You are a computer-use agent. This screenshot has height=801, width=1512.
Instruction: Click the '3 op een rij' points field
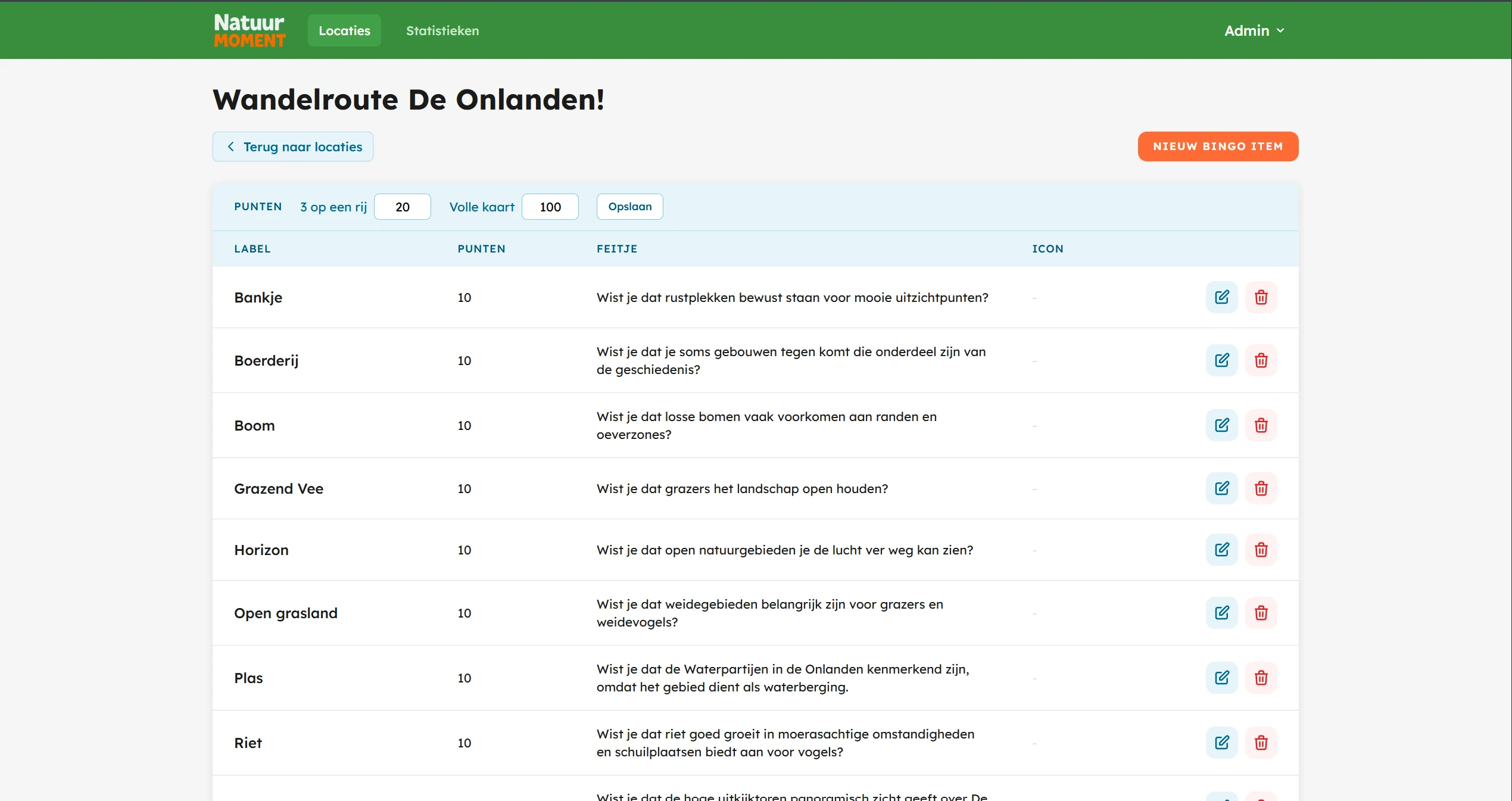[402, 207]
